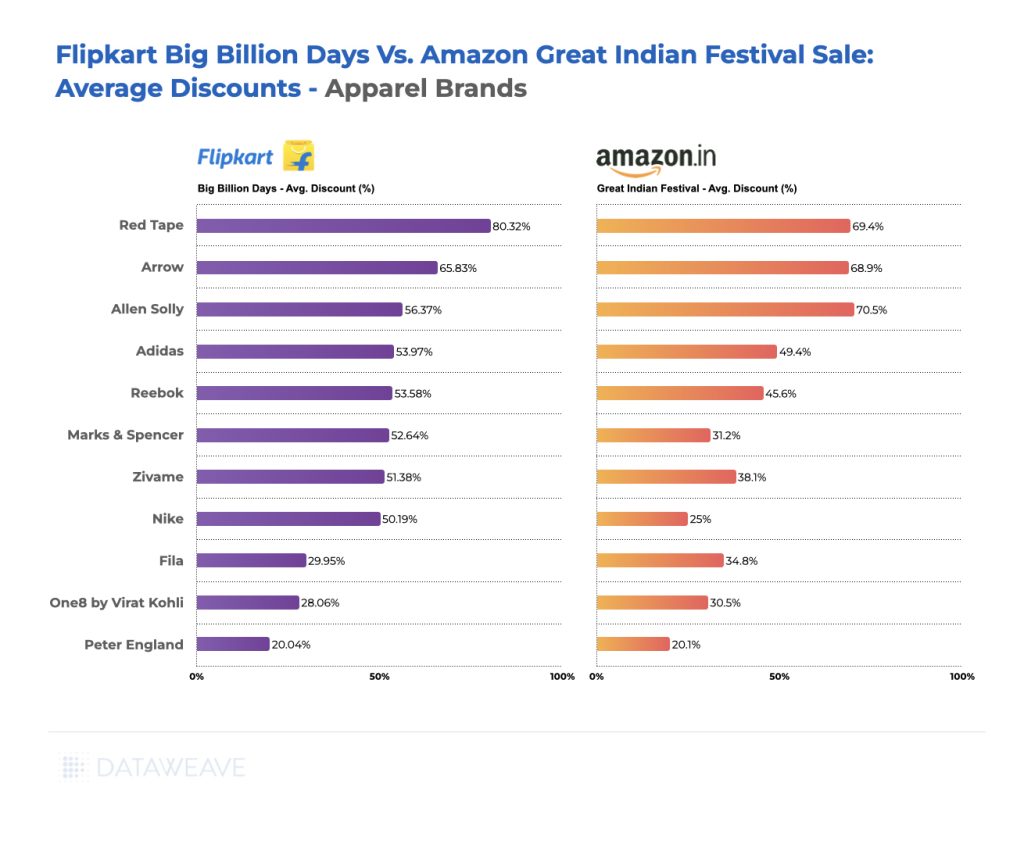Select the orange Allen Solly bar on Amazon
Viewport: 1024px width, 844px height.
(x=725, y=310)
